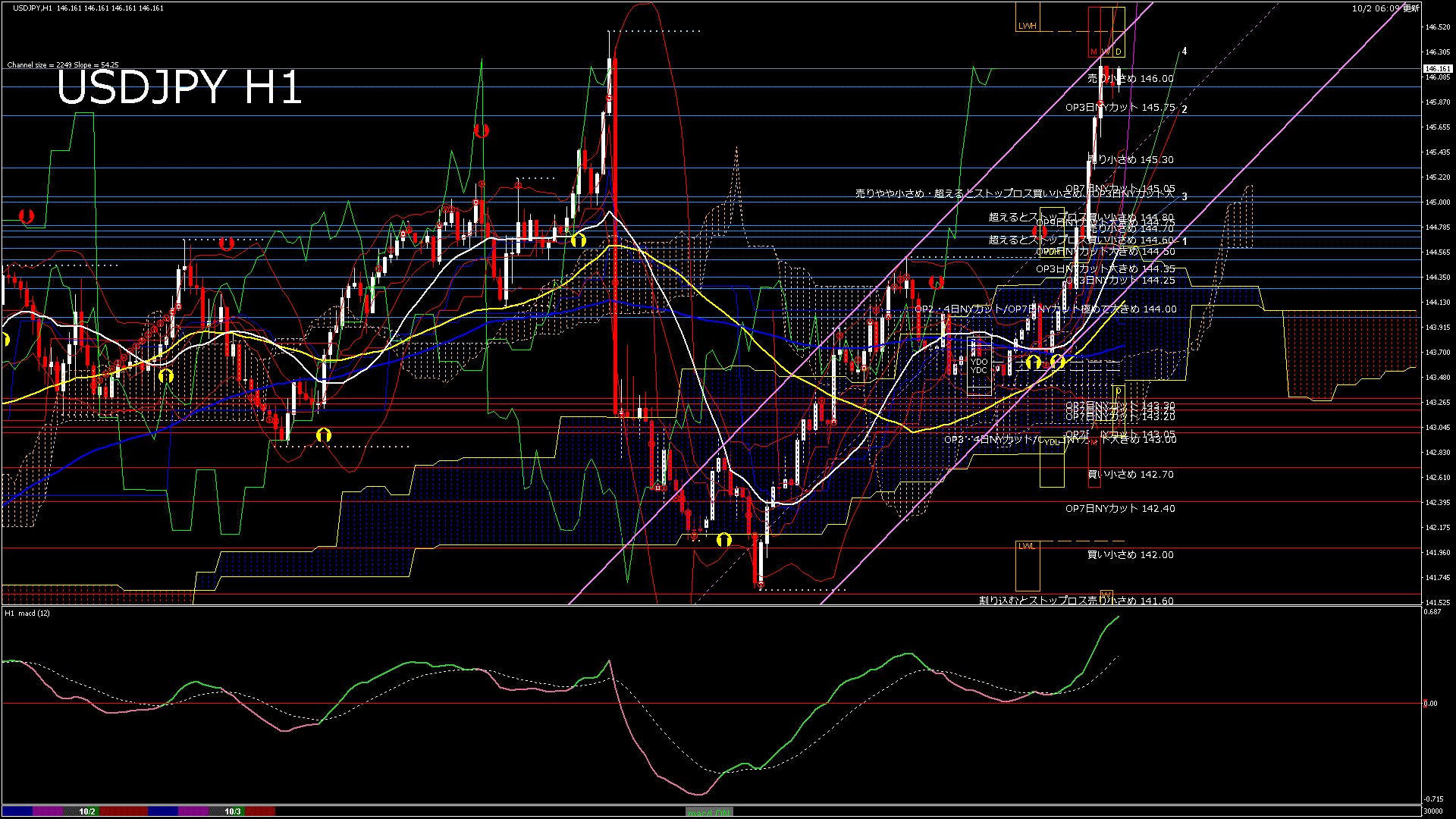
Task: Click the '10/2 06:09 更新' update label
Action: [1385, 8]
